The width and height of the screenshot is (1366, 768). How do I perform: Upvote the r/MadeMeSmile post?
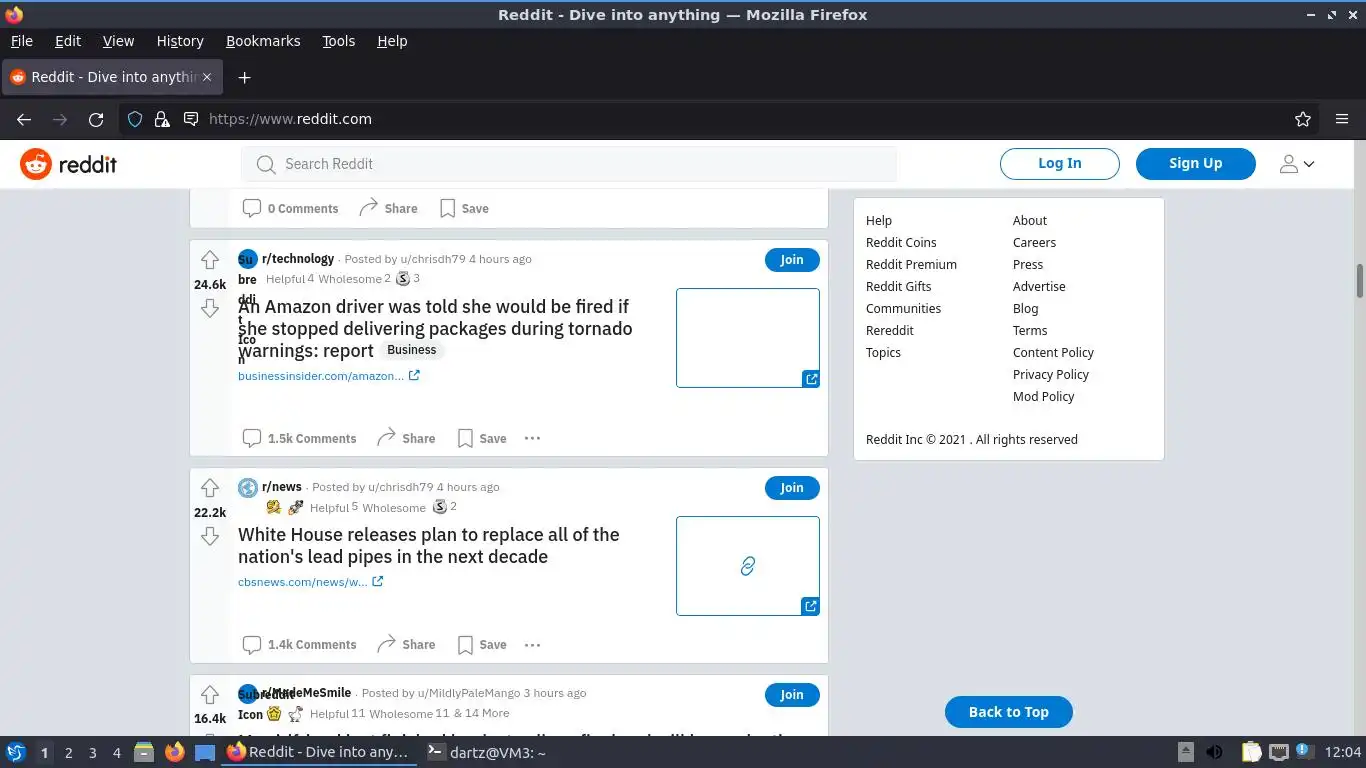[x=209, y=695]
